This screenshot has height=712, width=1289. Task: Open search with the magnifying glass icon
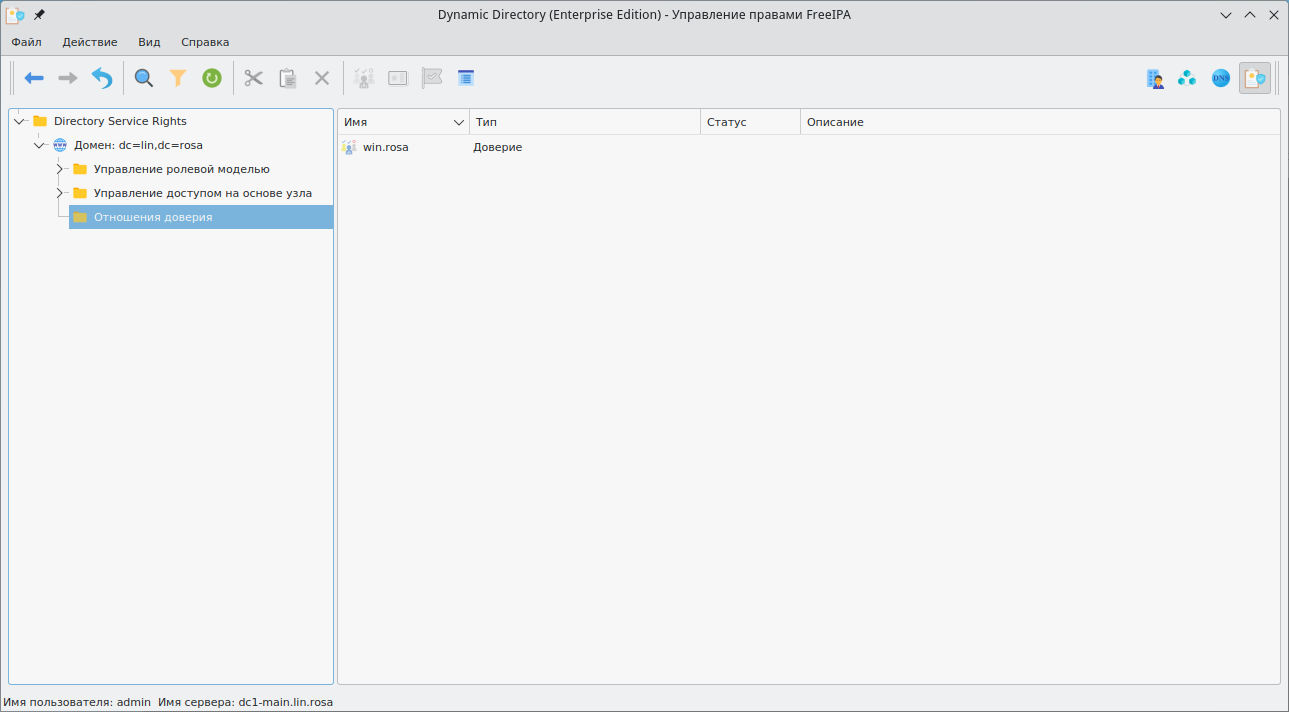144,78
